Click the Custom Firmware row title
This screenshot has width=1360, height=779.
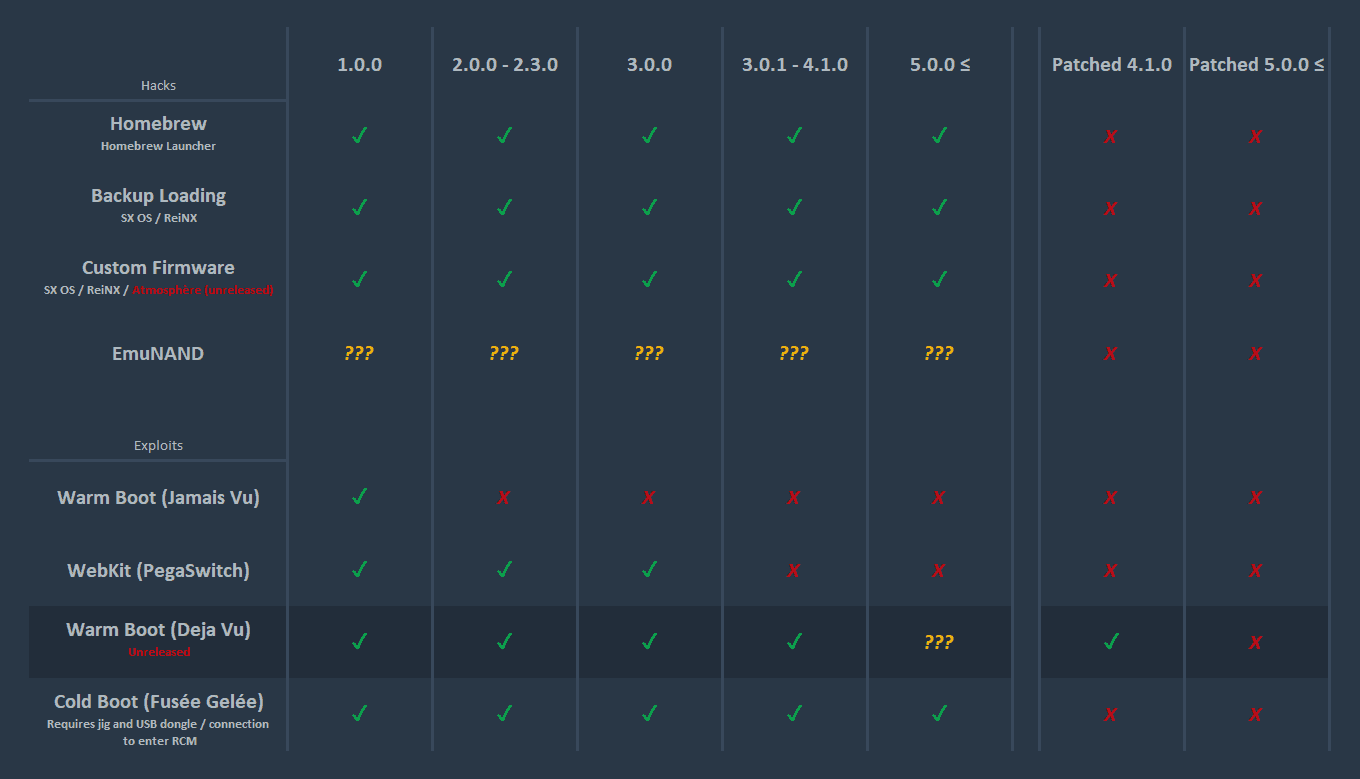(158, 268)
